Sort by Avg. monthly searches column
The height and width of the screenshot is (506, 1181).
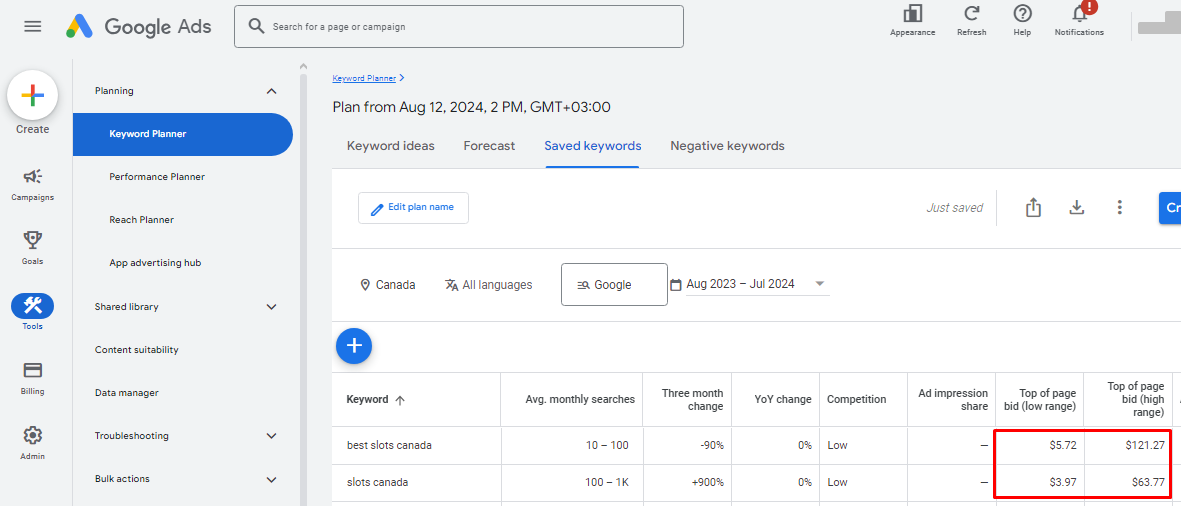pos(580,400)
